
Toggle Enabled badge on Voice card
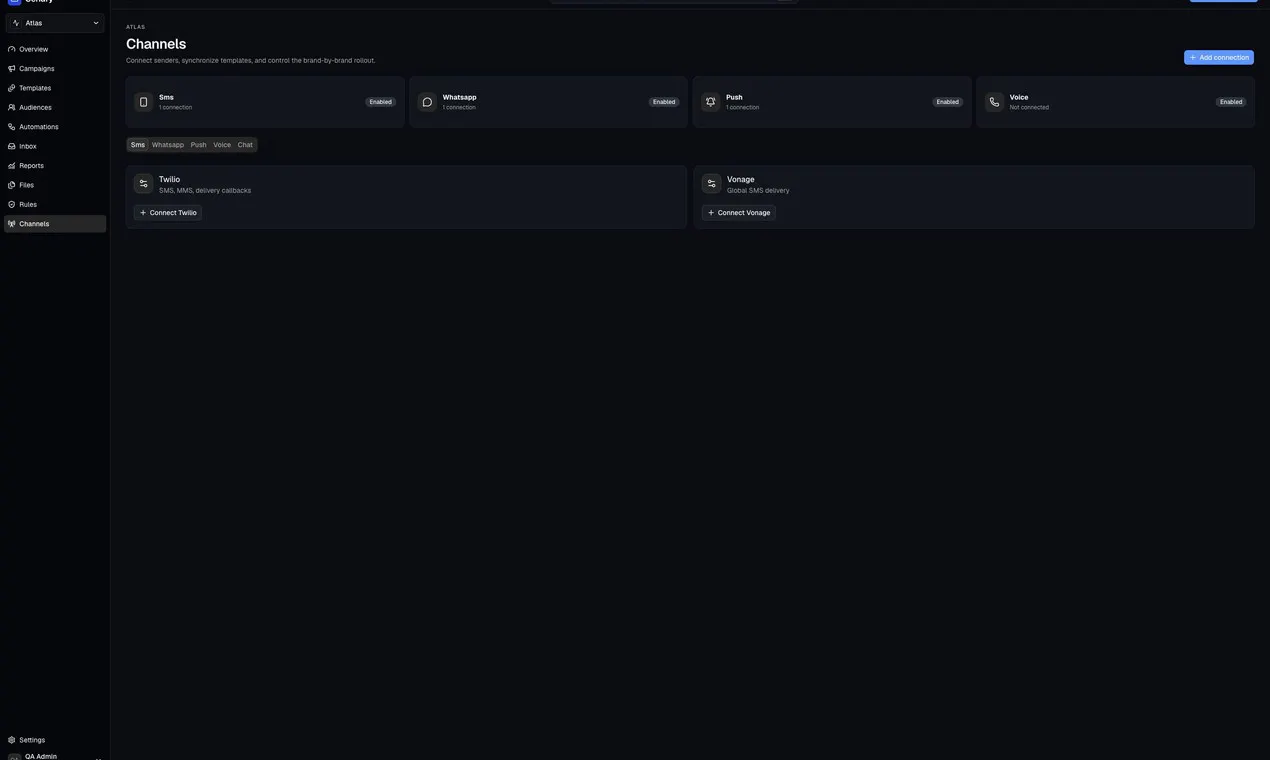[x=1231, y=102]
